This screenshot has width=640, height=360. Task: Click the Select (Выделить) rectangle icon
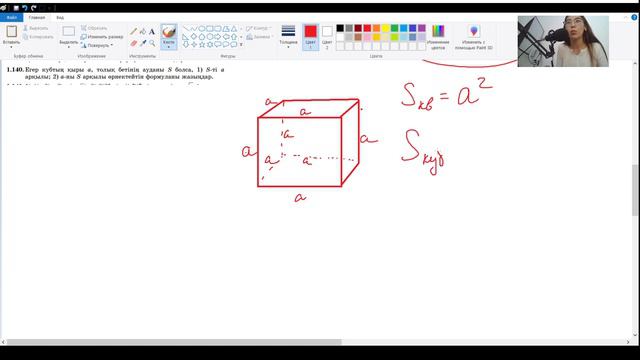[69, 31]
